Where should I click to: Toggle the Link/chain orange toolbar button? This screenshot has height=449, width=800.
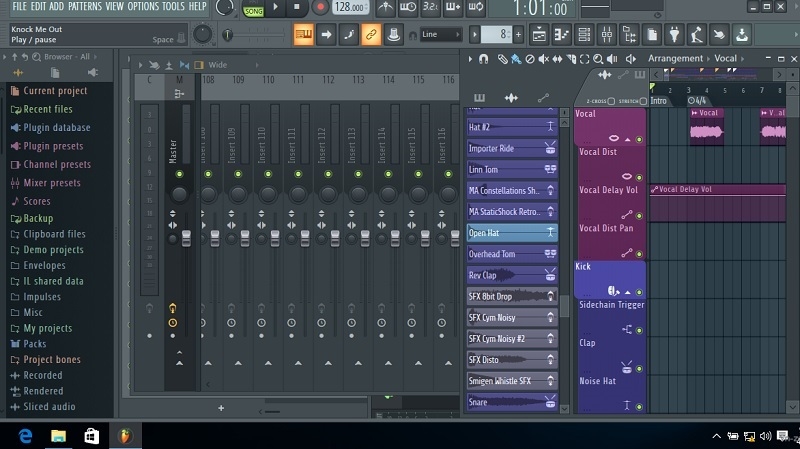point(371,35)
